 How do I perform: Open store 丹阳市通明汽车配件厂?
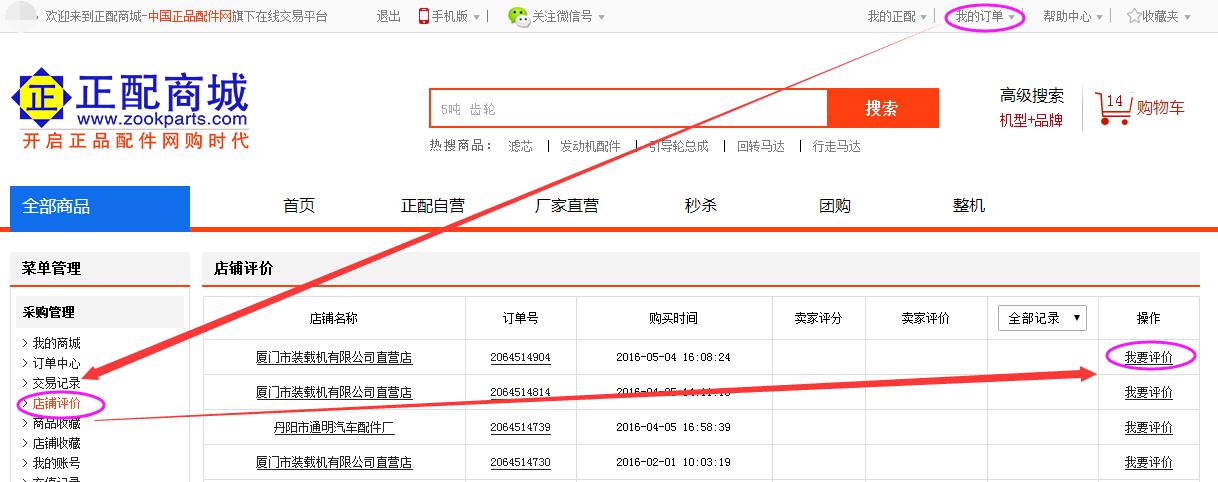[x=334, y=427]
